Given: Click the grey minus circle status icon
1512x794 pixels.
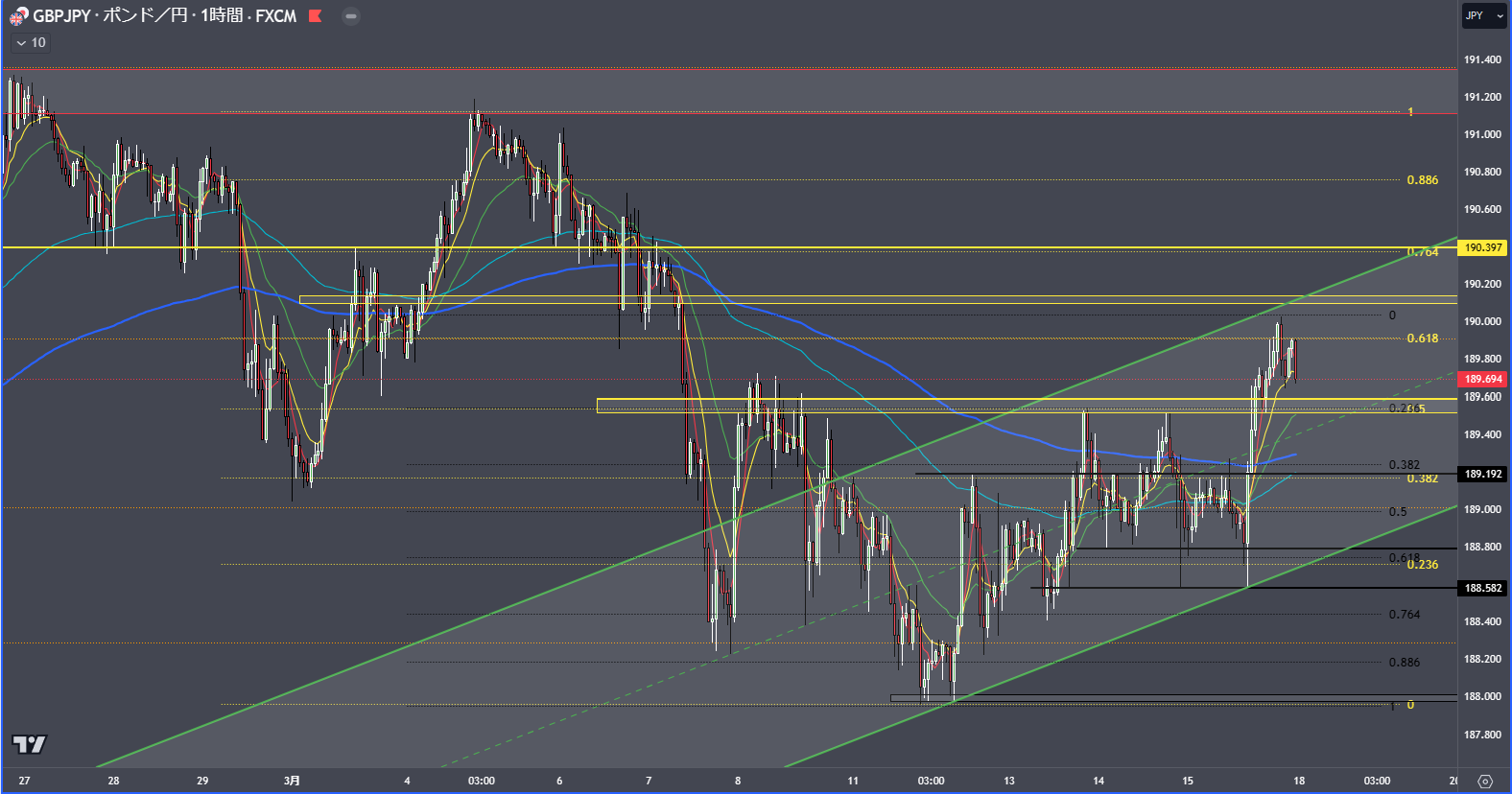Looking at the screenshot, I should tap(351, 16).
